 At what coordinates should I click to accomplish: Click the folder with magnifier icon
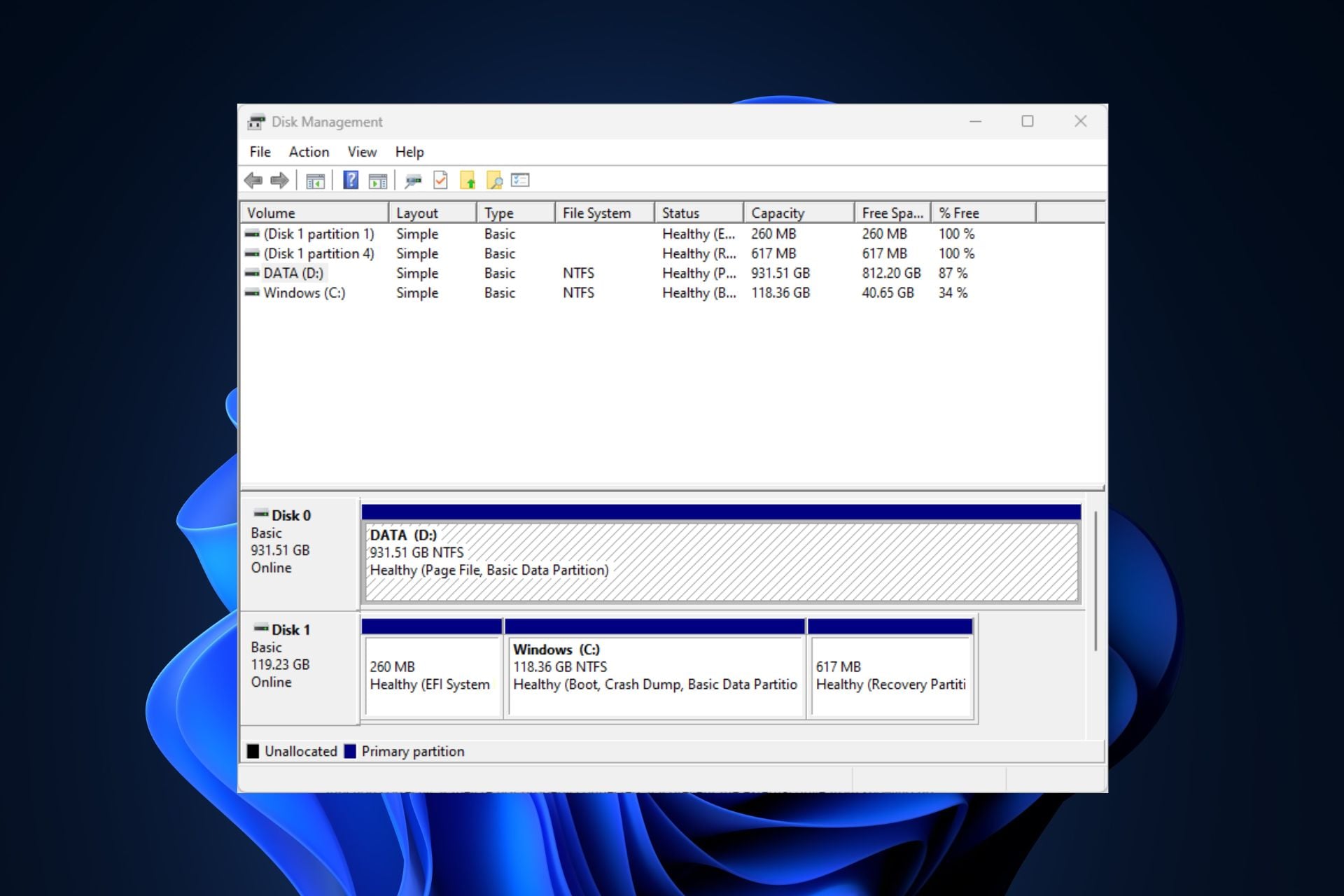tap(494, 181)
